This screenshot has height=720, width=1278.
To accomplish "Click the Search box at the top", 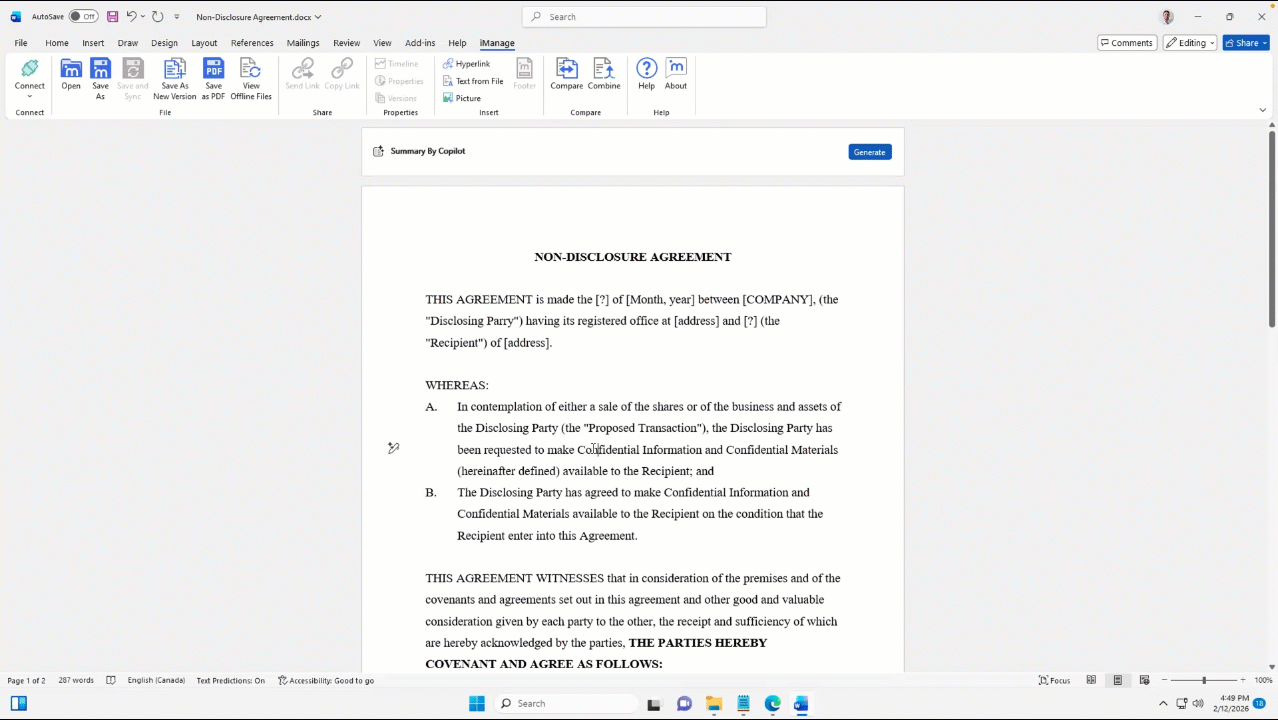I will pos(643,16).
